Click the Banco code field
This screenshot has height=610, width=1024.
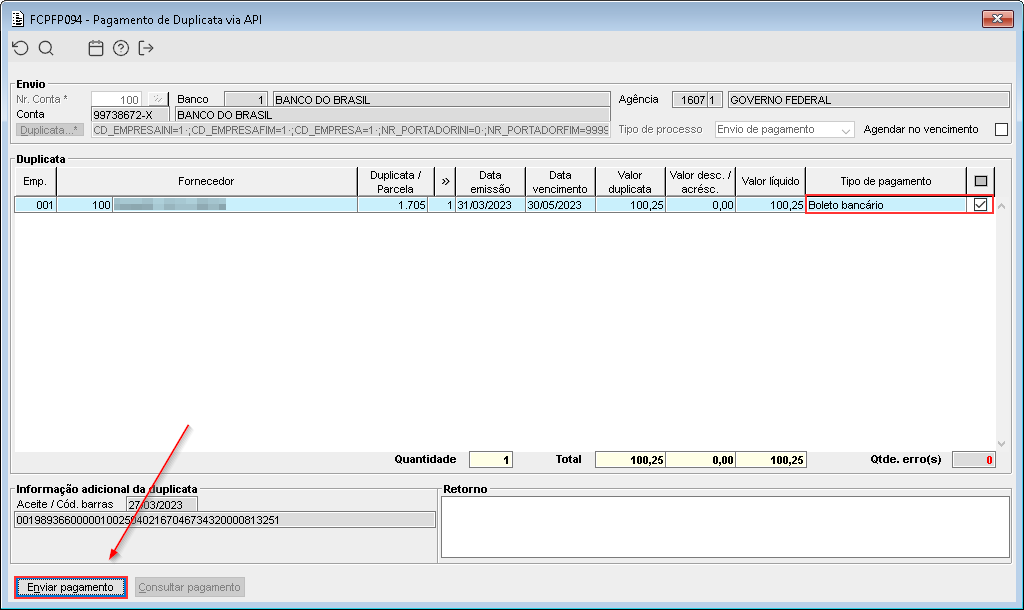click(x=246, y=99)
